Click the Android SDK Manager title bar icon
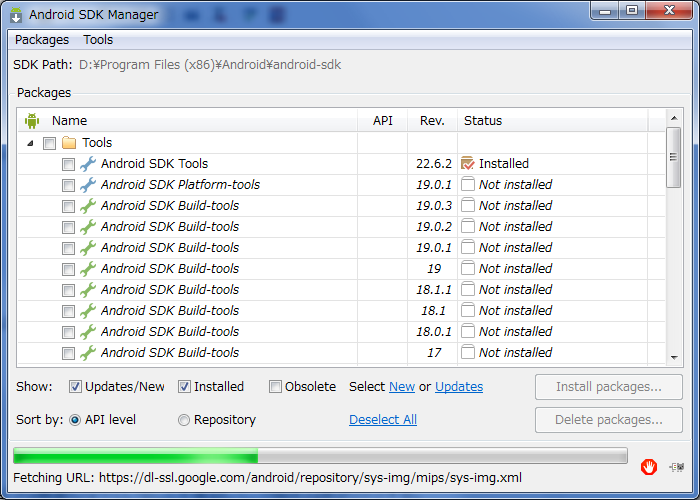The image size is (700, 500). point(16,15)
